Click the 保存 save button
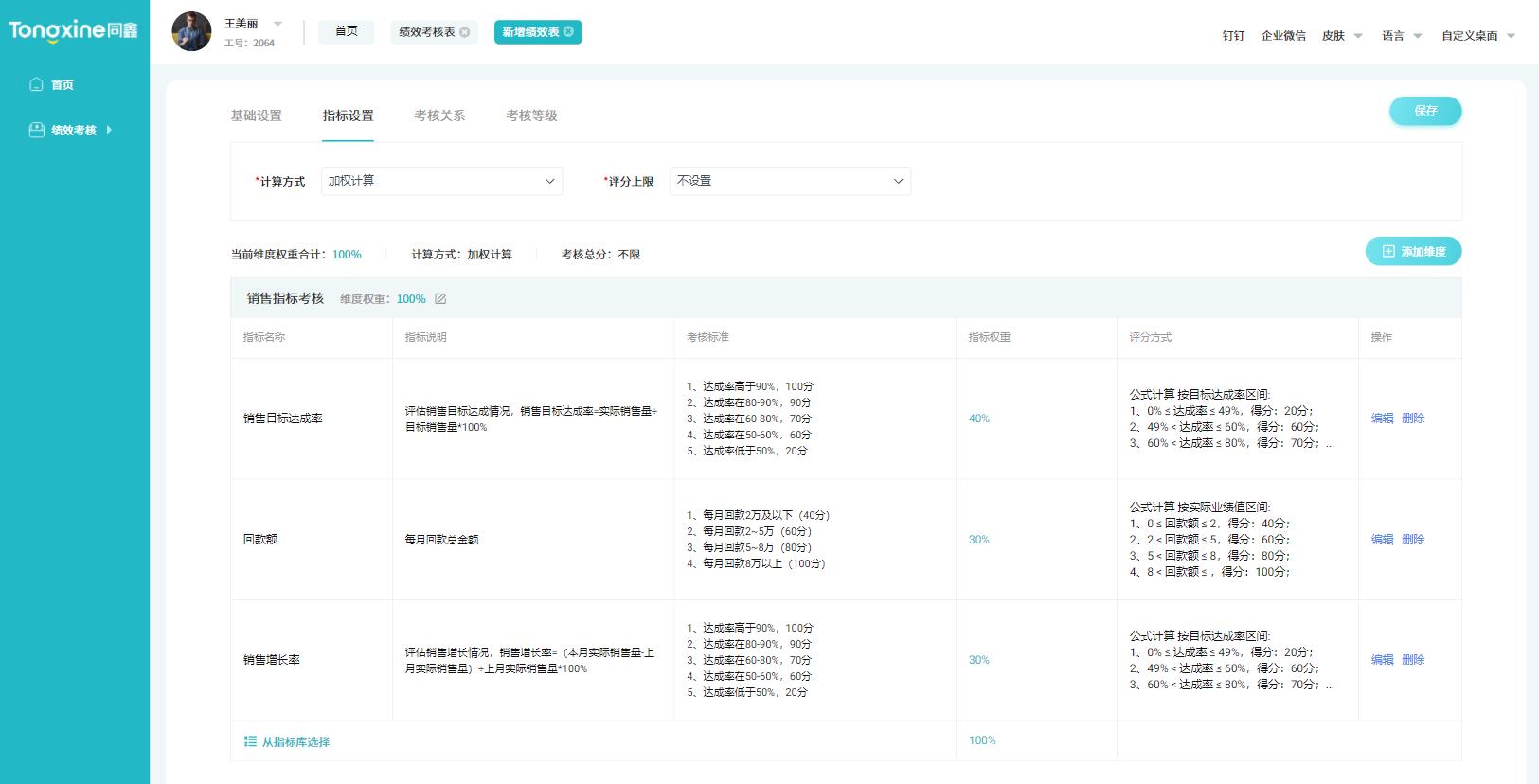Viewport: 1539px width, 784px height. 1425,111
